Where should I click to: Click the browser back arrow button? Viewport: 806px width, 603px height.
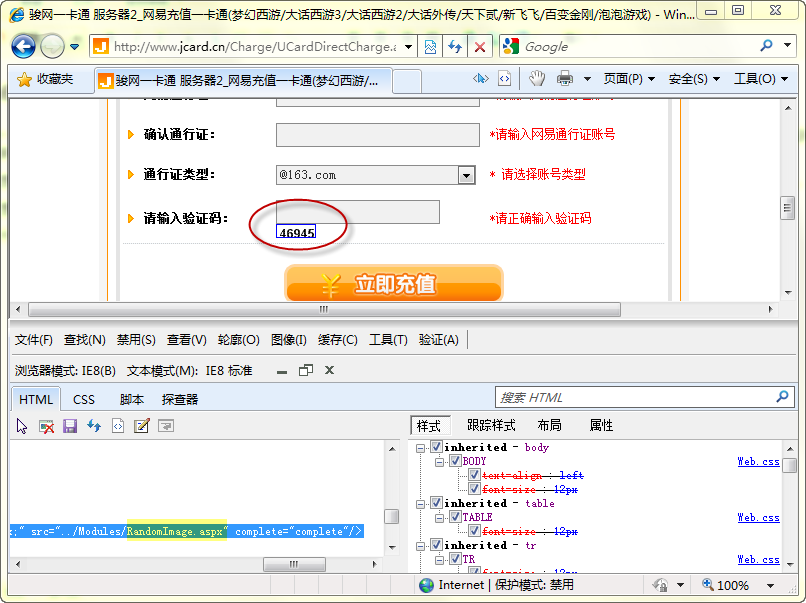[24, 46]
